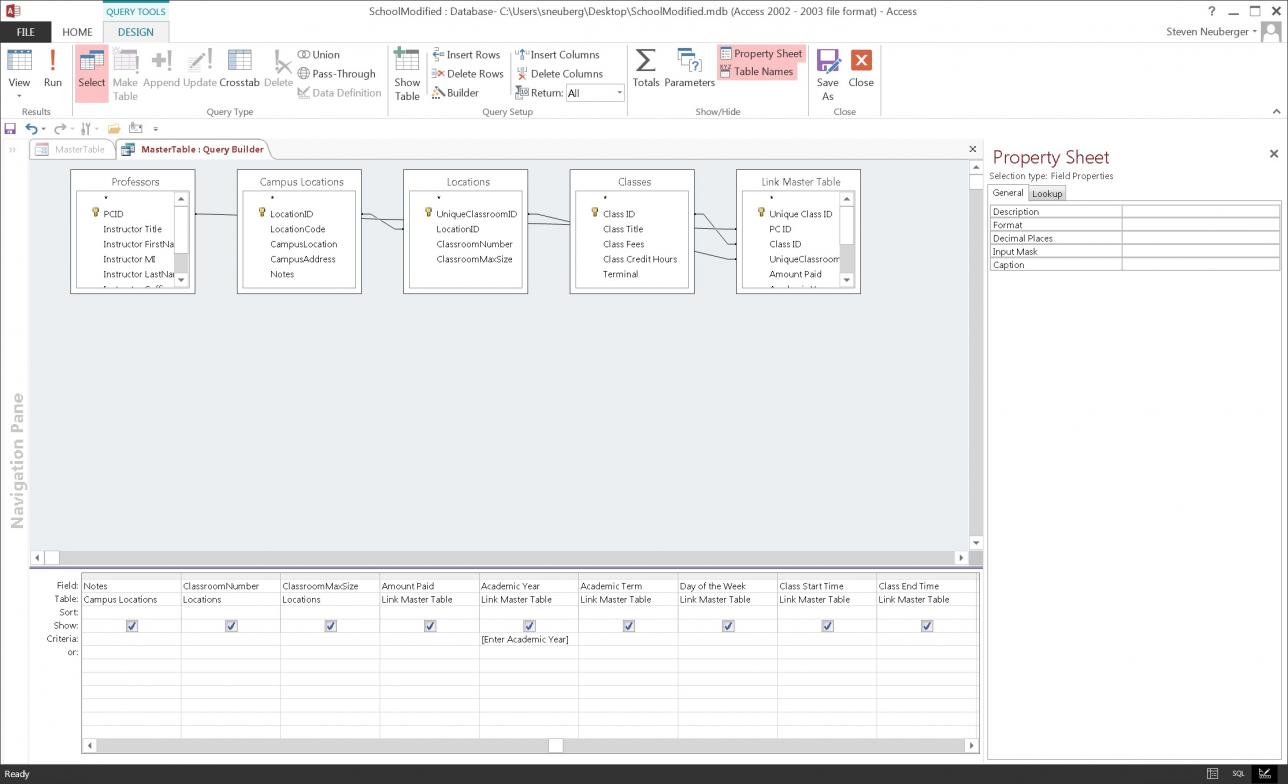Select Pass-Through query option

[x=337, y=74]
